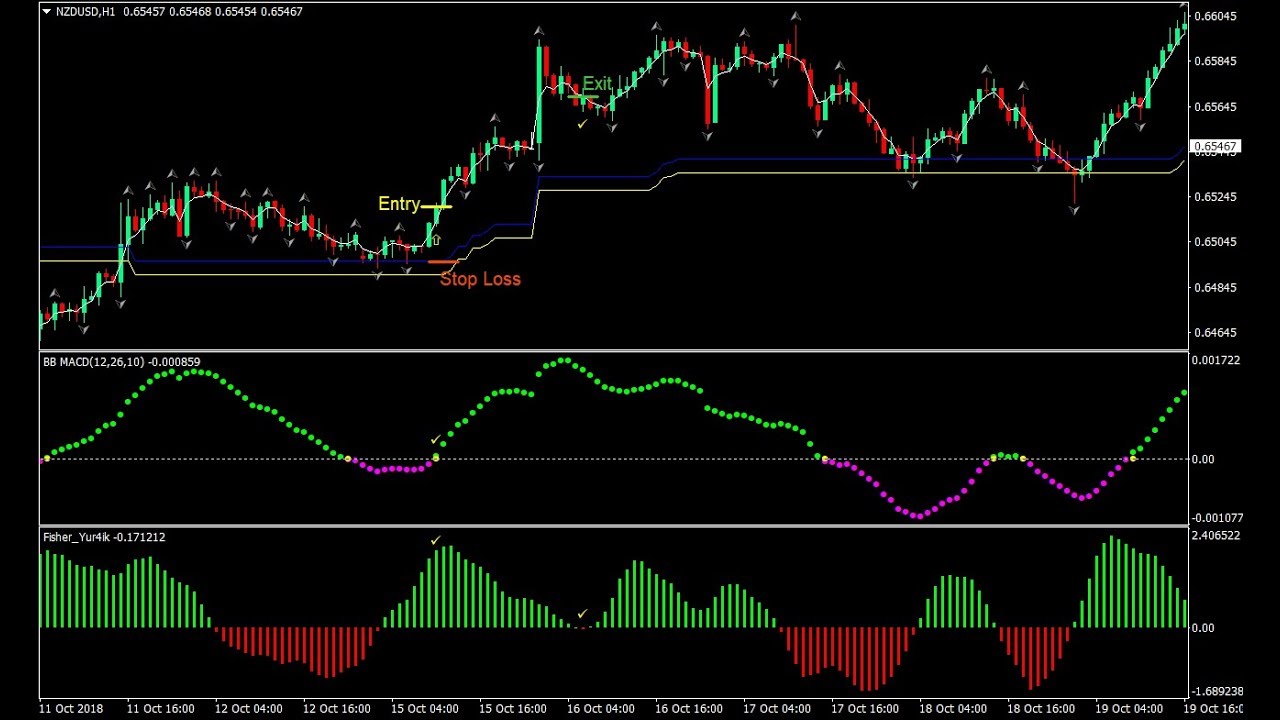
Task: Click the -1.689238 Fisher scale value
Action: coord(1220,691)
